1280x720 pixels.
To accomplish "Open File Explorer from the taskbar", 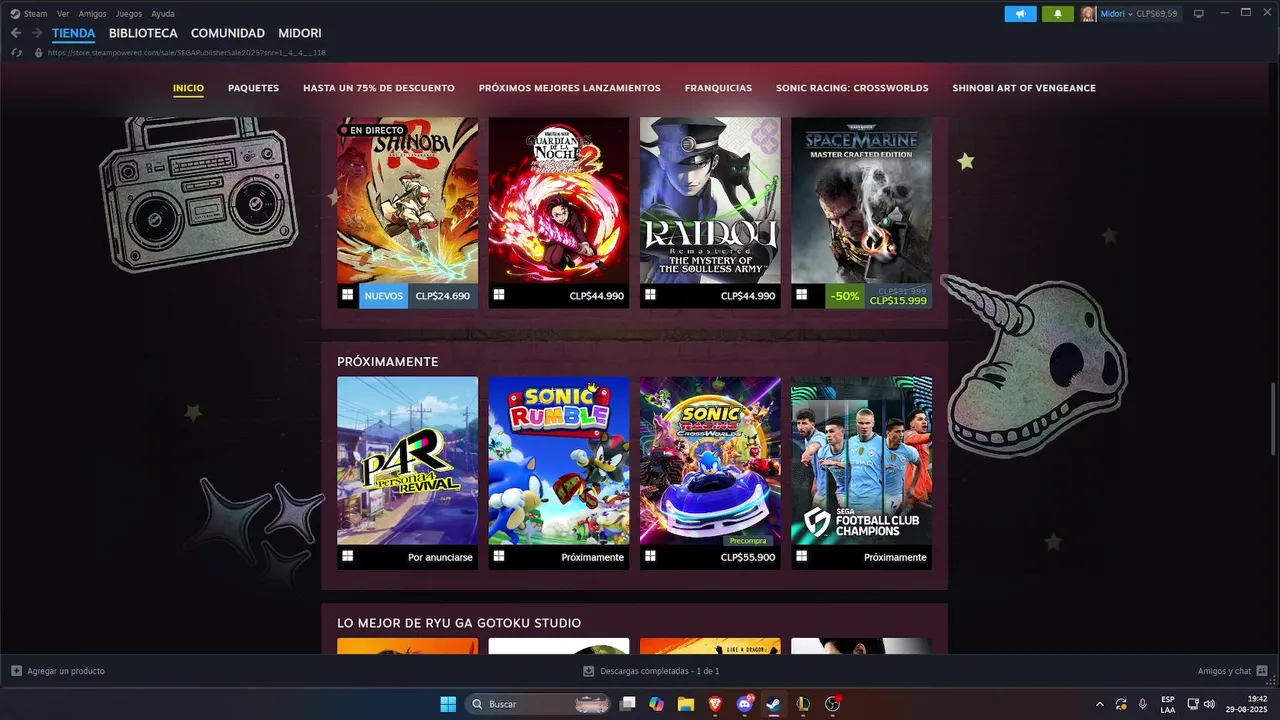I will pos(686,704).
